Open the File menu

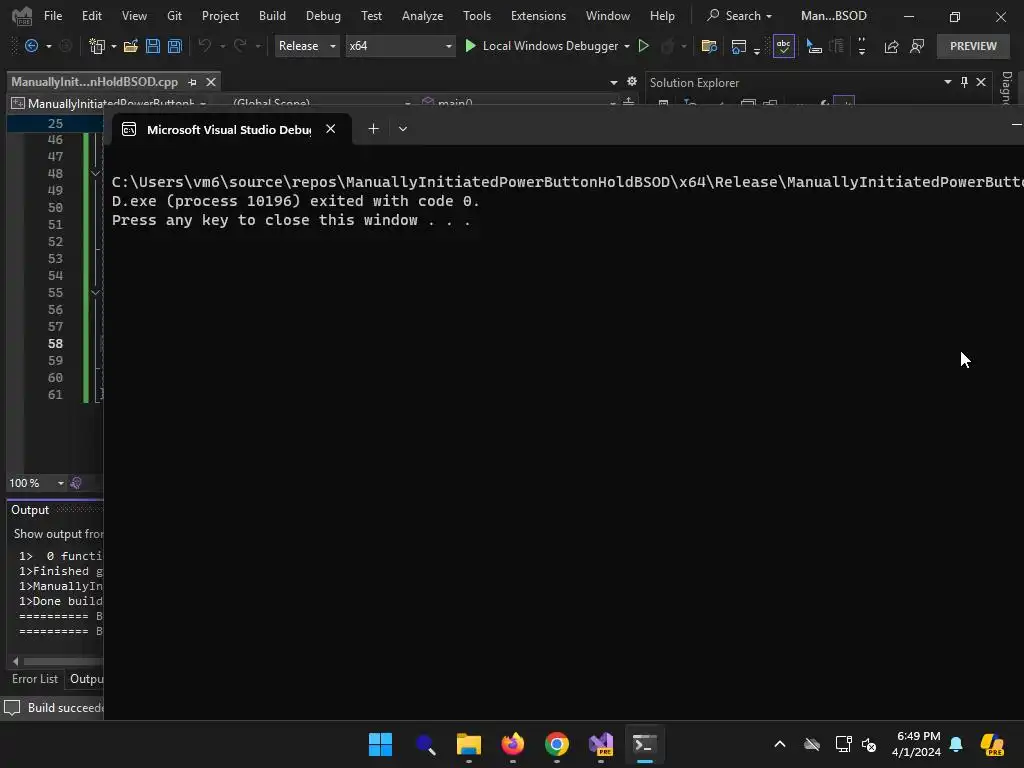pyautogui.click(x=53, y=16)
